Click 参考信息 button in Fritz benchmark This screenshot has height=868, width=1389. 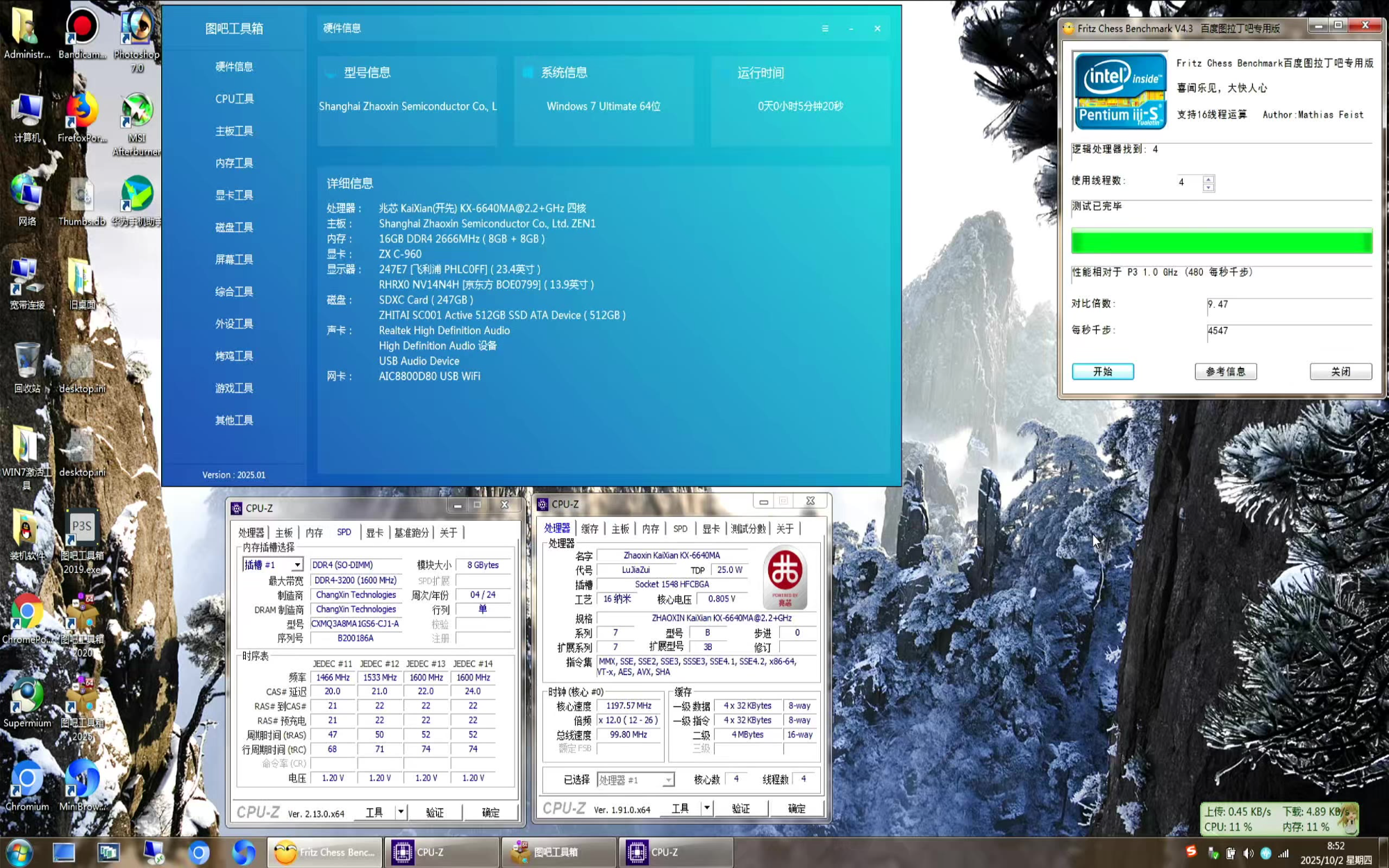click(1225, 372)
